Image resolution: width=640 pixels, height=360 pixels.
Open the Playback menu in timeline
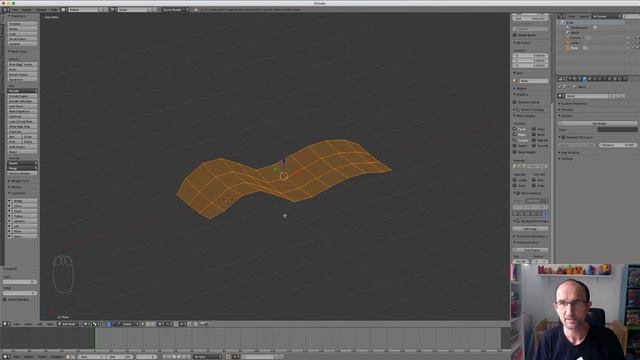pyautogui.click(x=56, y=357)
